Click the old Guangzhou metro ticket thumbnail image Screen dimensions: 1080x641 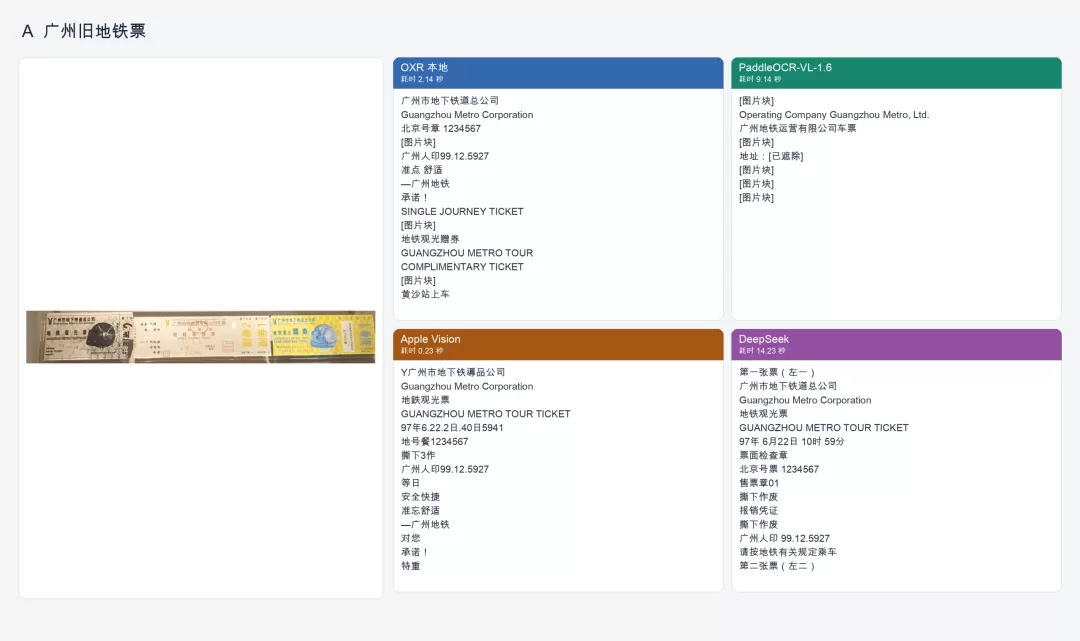click(200, 337)
